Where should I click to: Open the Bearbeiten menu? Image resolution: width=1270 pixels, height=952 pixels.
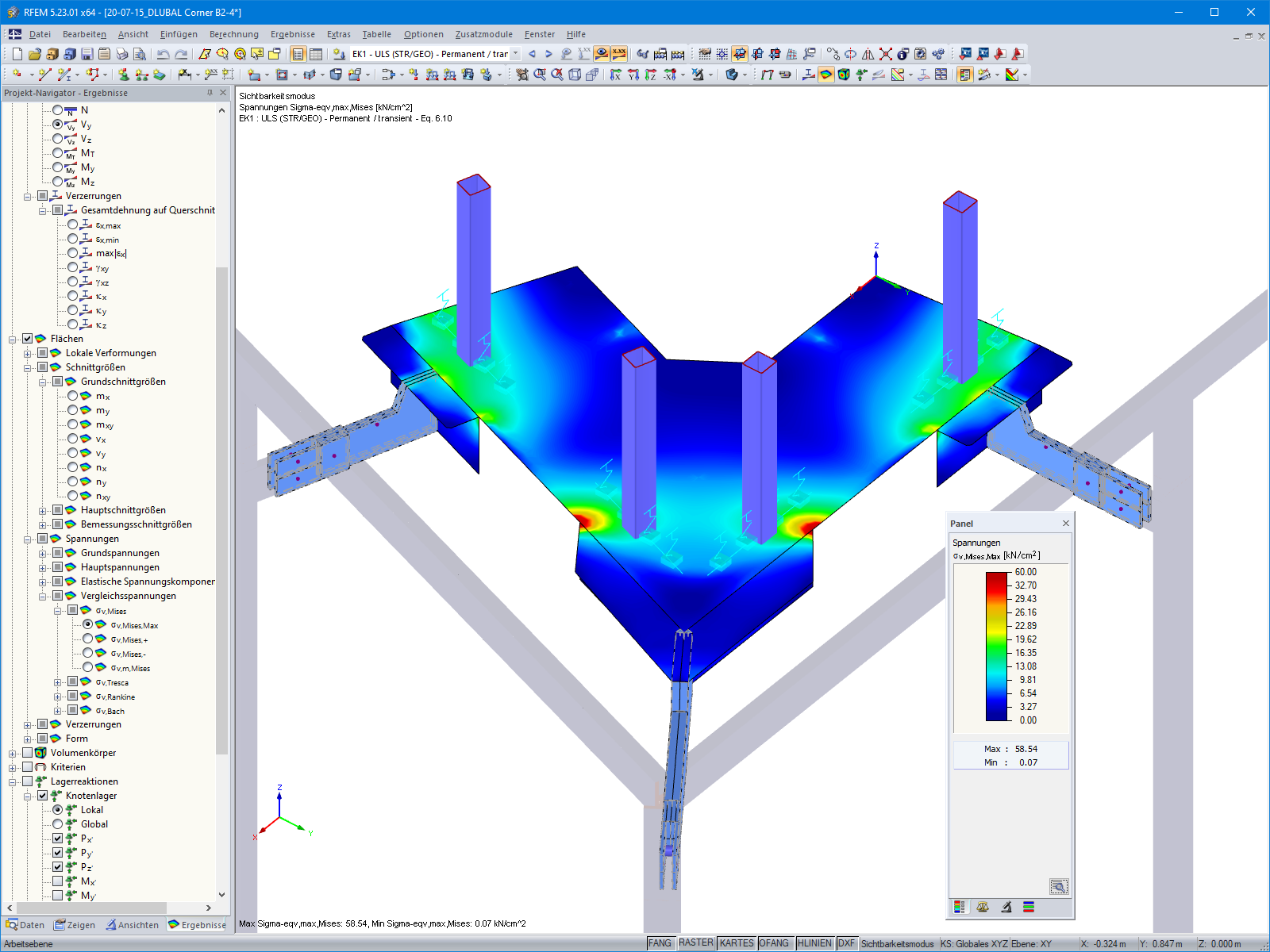coord(84,34)
